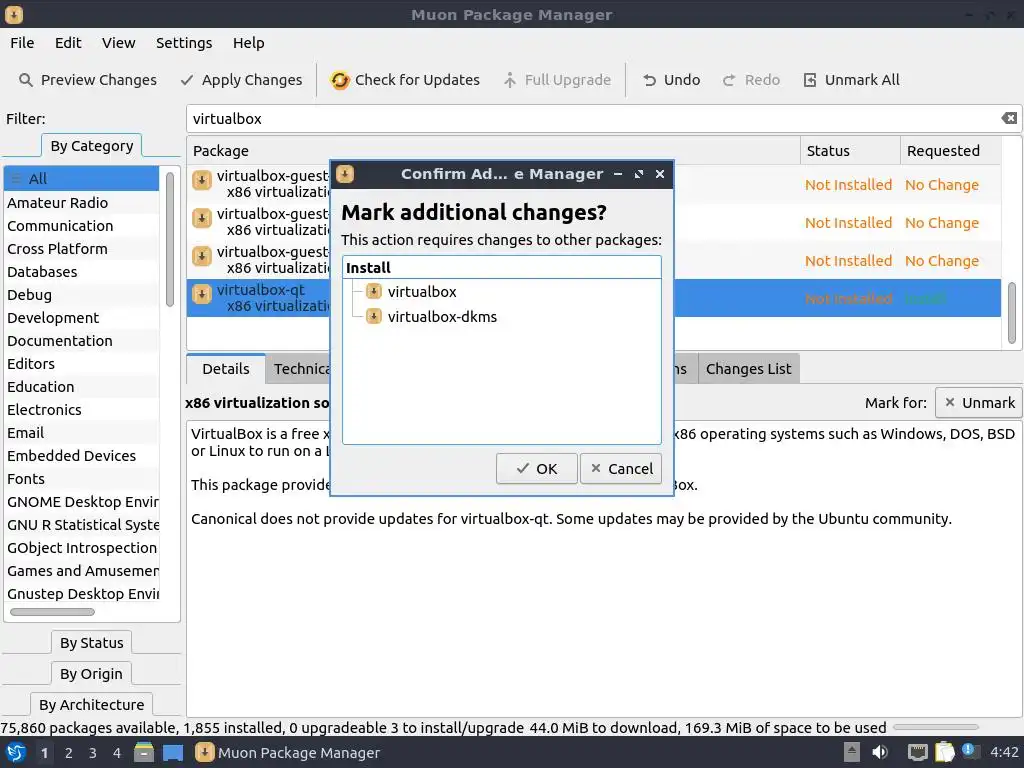Select the Databases category
Screen dimensions: 1024x768
tap(82, 272)
